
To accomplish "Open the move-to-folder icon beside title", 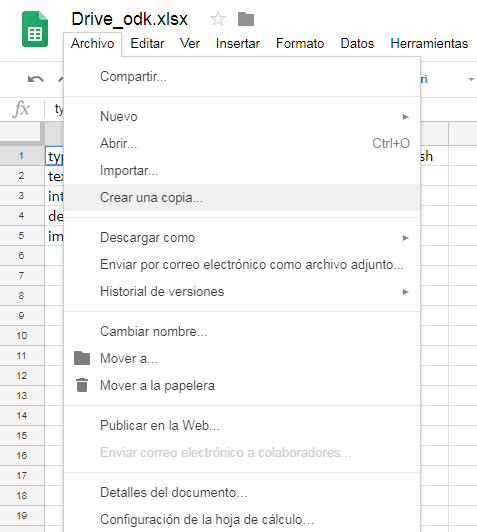I will (246, 19).
